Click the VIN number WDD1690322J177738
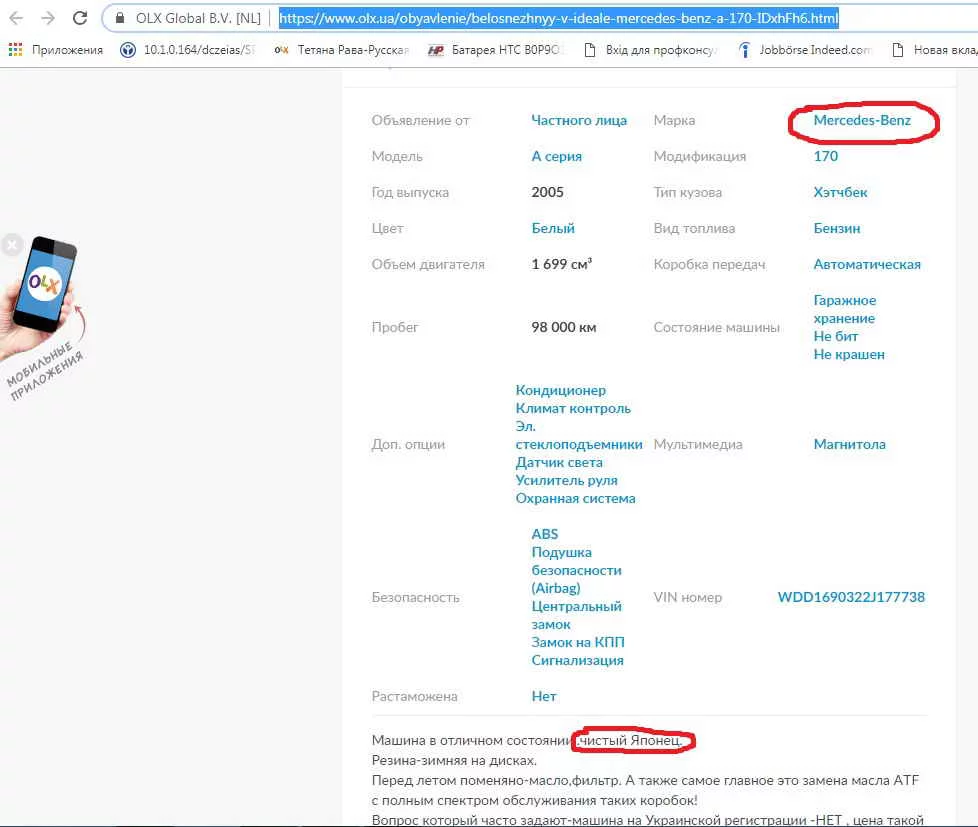Image resolution: width=978 pixels, height=827 pixels. coord(851,597)
